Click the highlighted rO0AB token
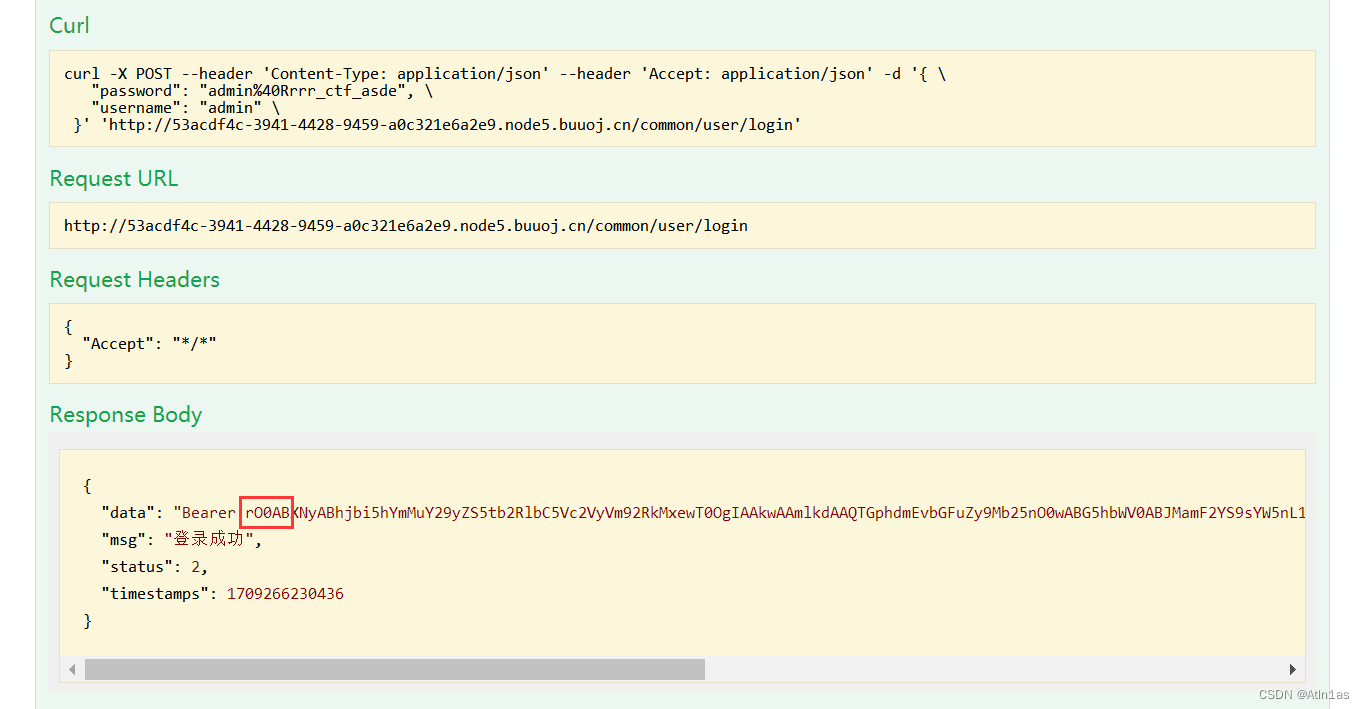1365x709 pixels. (266, 512)
